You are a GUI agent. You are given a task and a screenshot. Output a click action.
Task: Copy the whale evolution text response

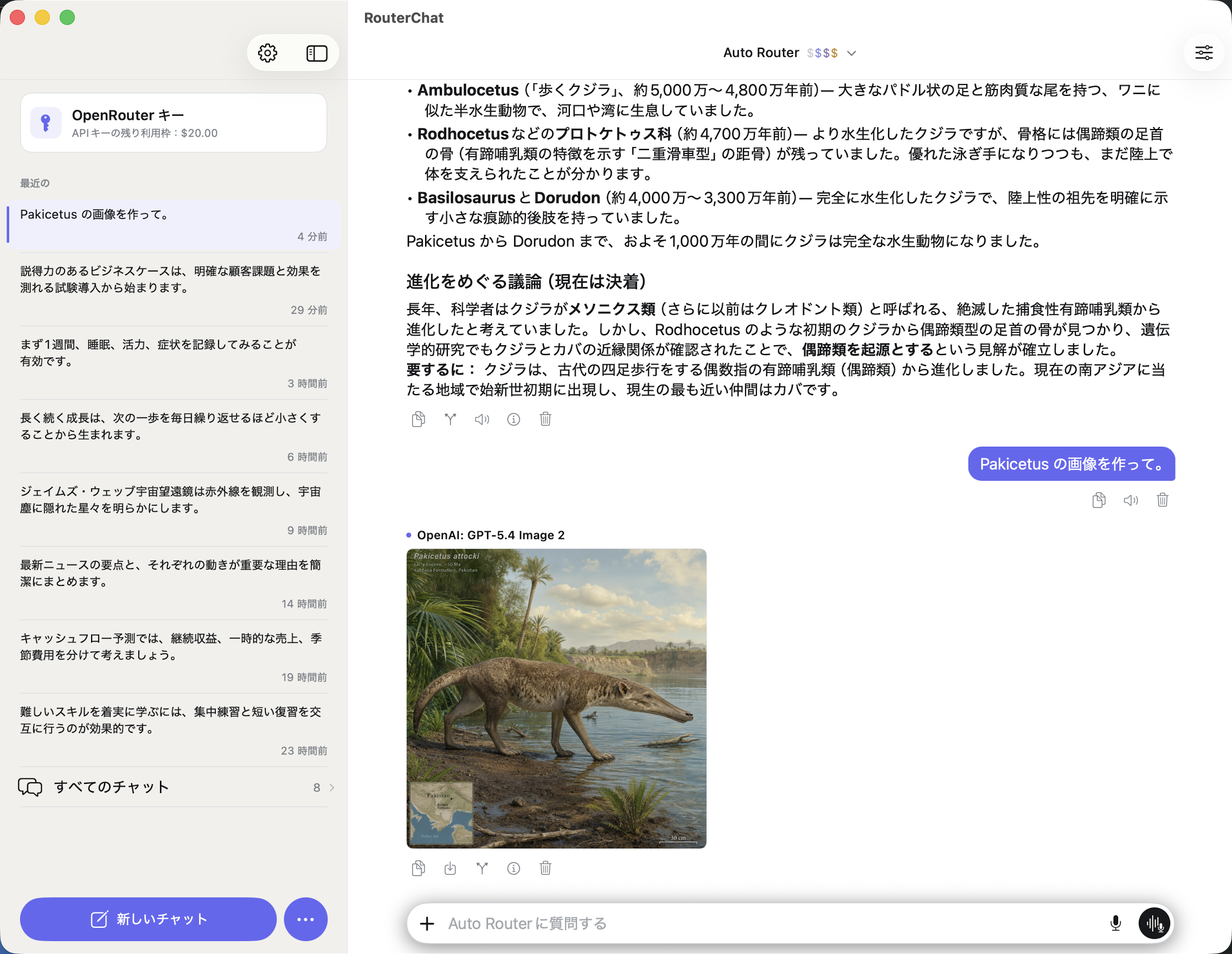coord(418,419)
